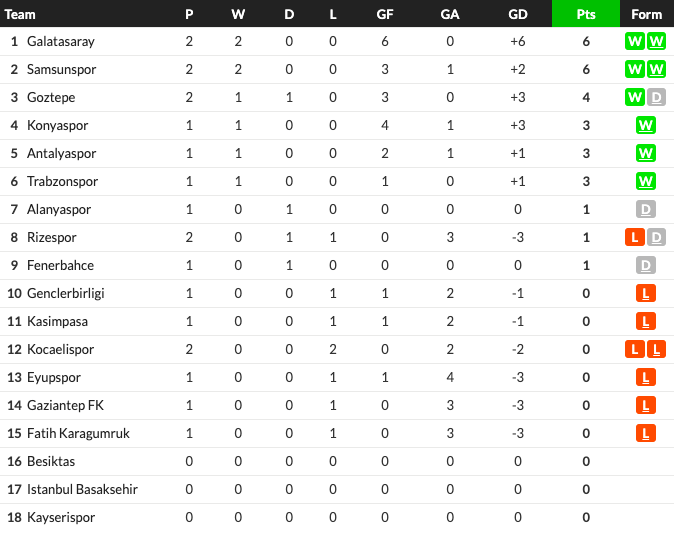Click Goztepe's grey D form badge
Image resolution: width=675 pixels, height=541 pixels.
click(656, 97)
